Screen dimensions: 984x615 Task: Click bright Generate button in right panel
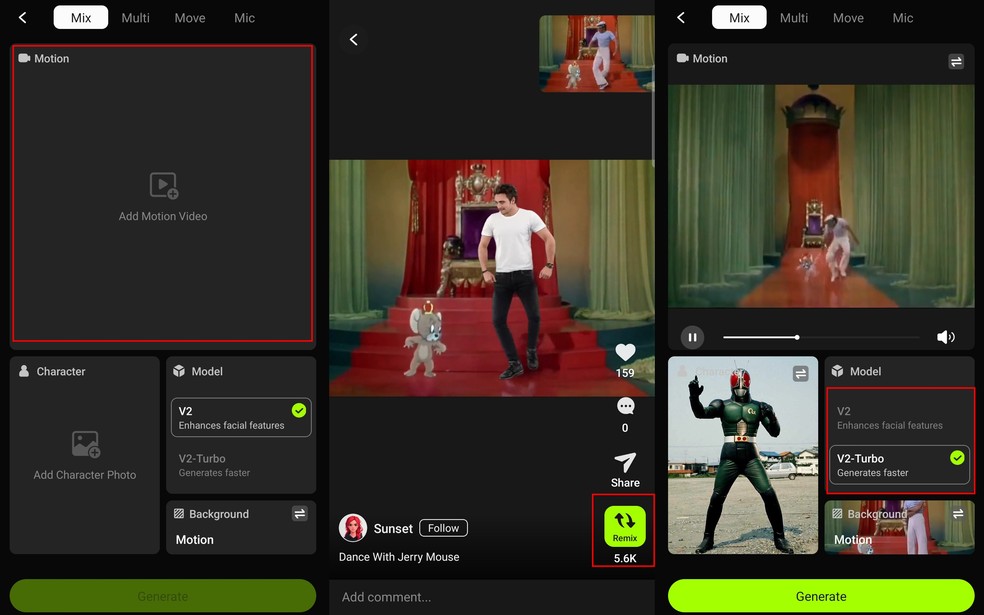(821, 596)
